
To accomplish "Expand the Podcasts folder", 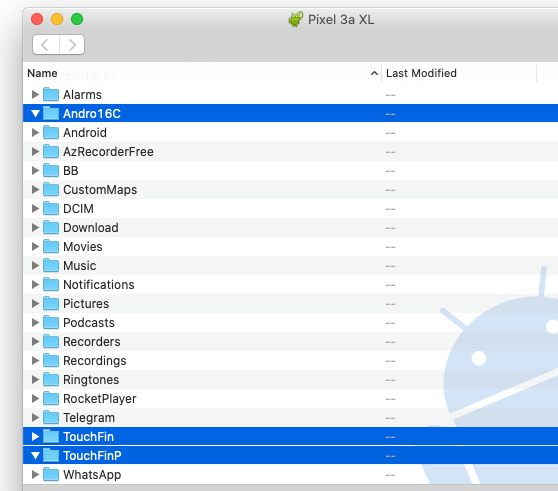I will pos(35,323).
